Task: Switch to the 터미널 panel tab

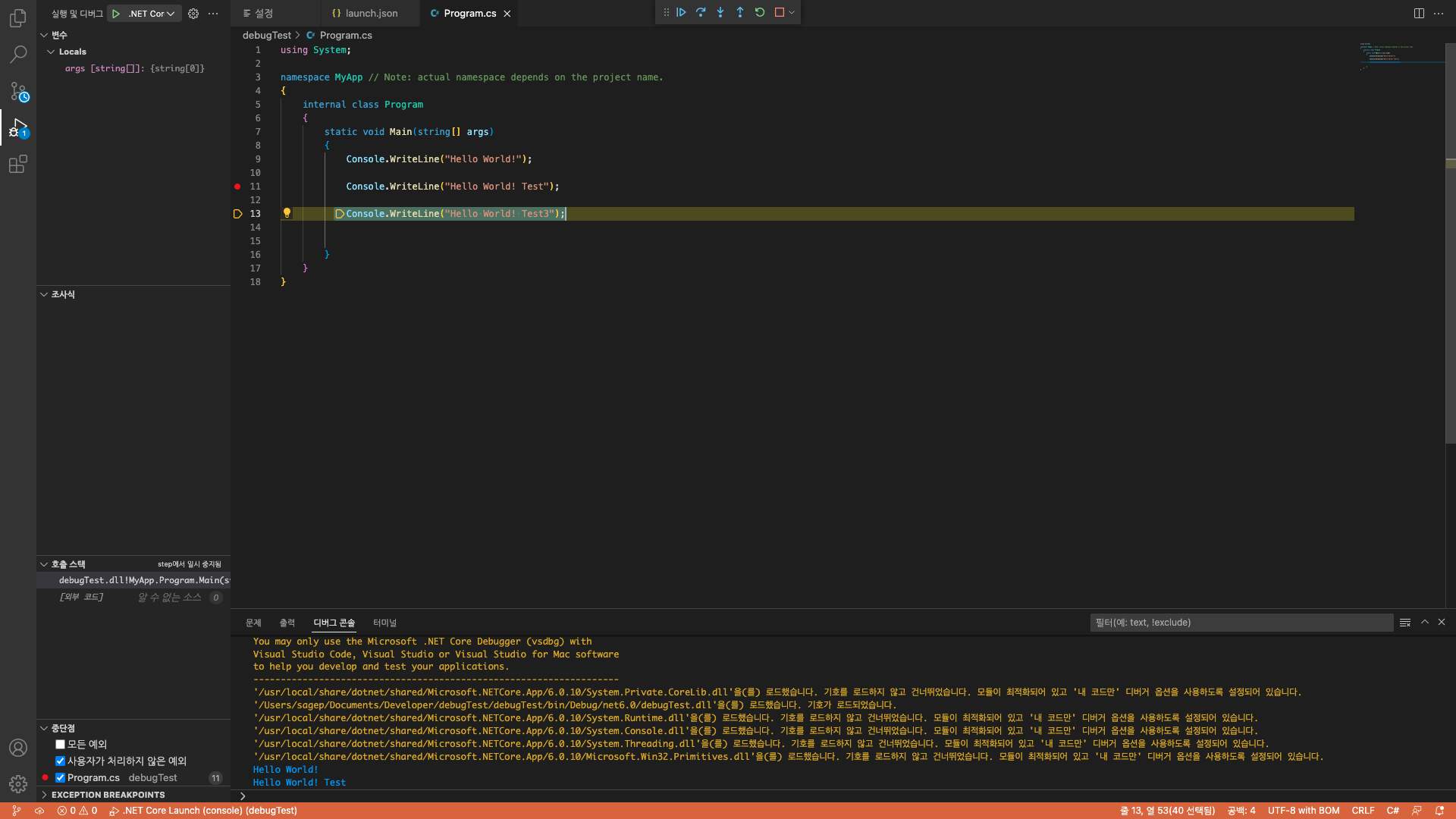Action: [x=384, y=623]
